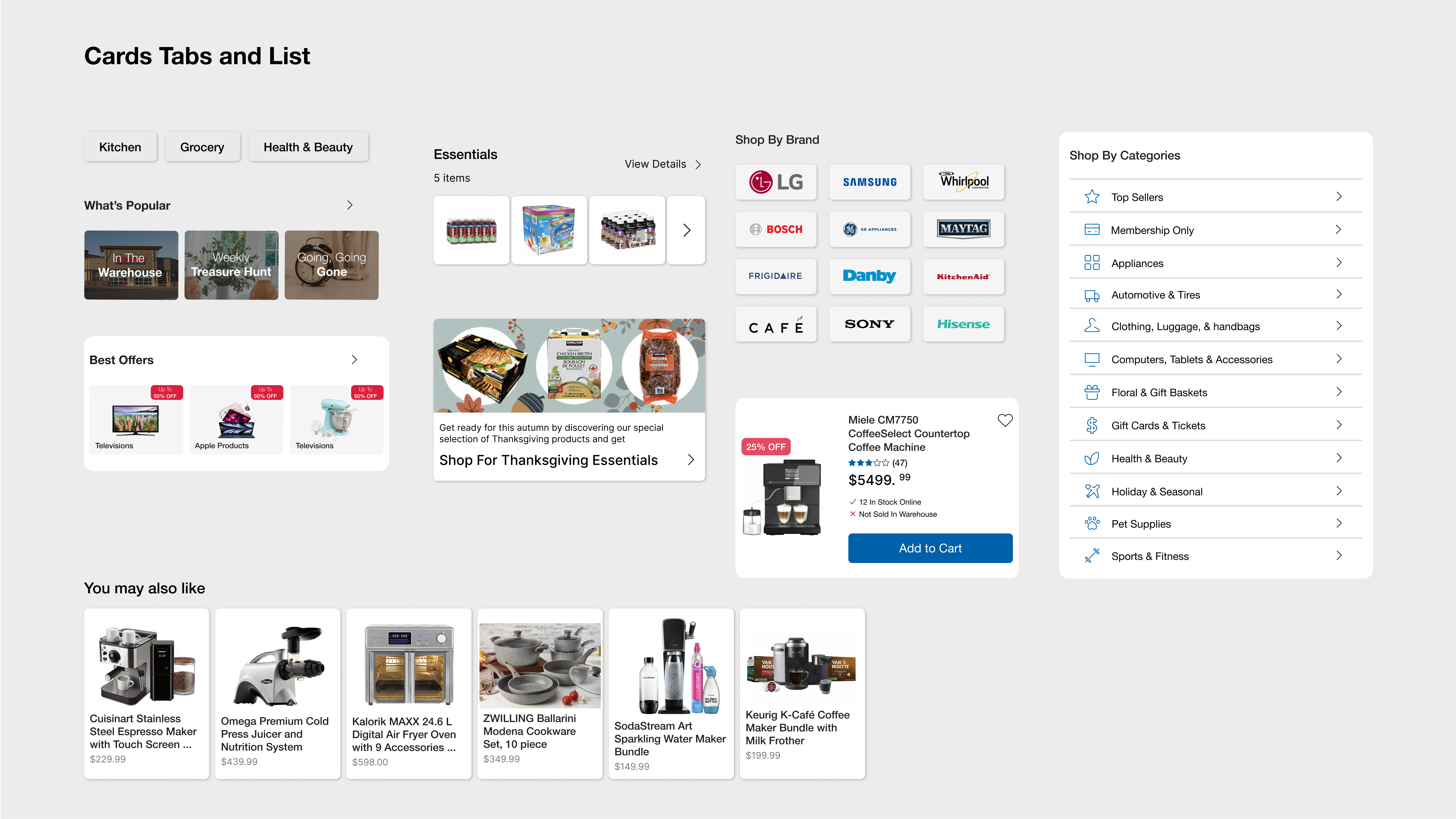Viewport: 1456px width, 819px height.
Task: Click the View Details chevron arrow
Action: 698,165
